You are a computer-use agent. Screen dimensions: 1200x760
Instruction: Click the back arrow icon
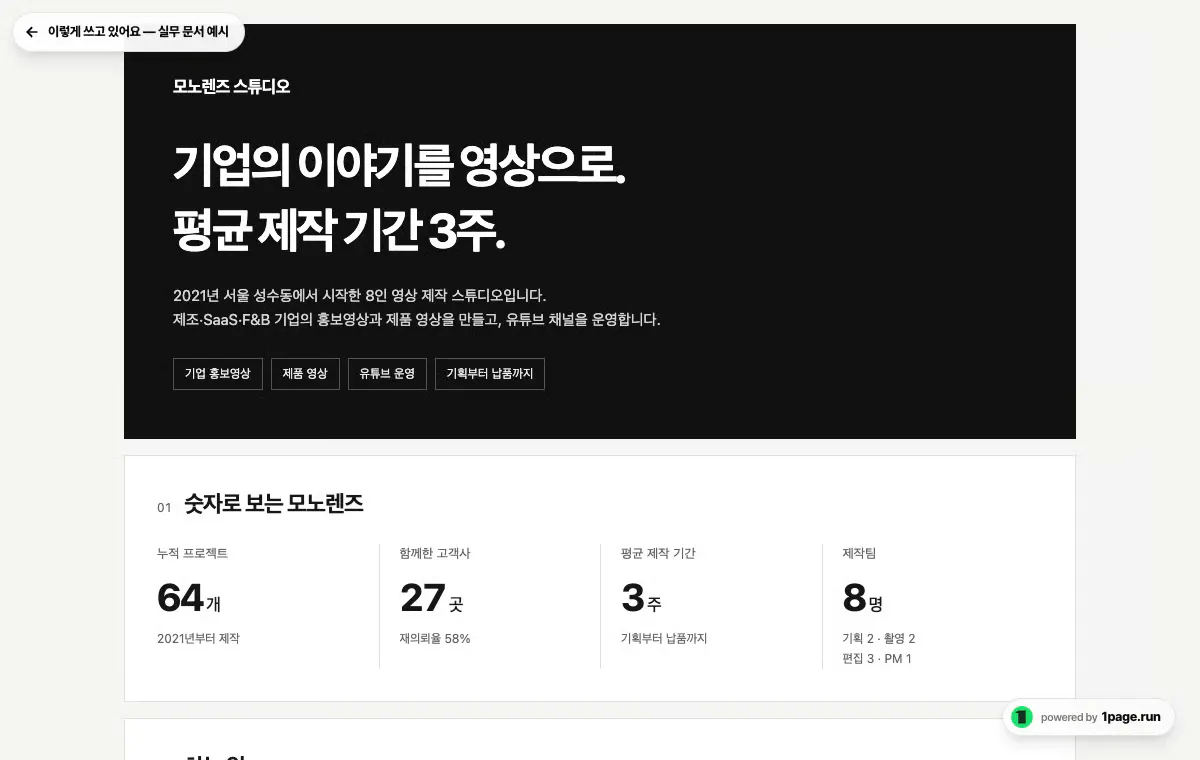(x=32, y=32)
